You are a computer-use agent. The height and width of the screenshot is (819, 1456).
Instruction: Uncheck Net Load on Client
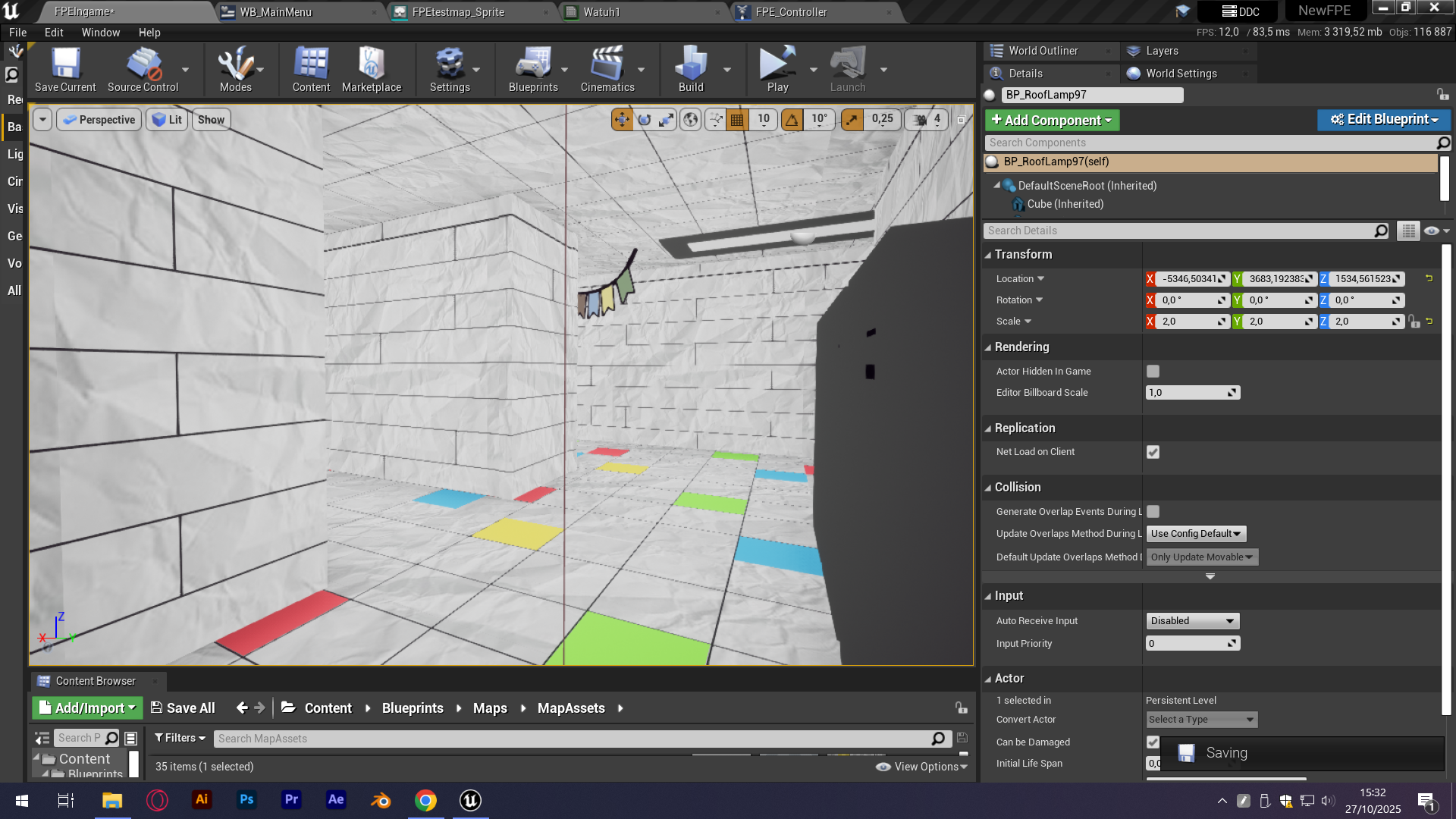coord(1153,452)
